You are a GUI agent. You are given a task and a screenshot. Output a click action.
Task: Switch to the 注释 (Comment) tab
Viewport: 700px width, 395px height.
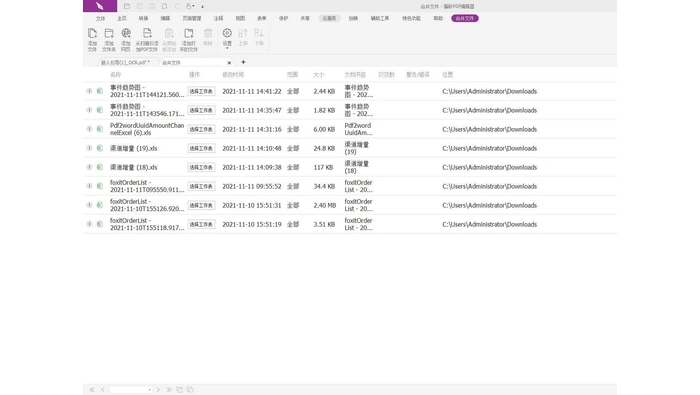tap(218, 18)
